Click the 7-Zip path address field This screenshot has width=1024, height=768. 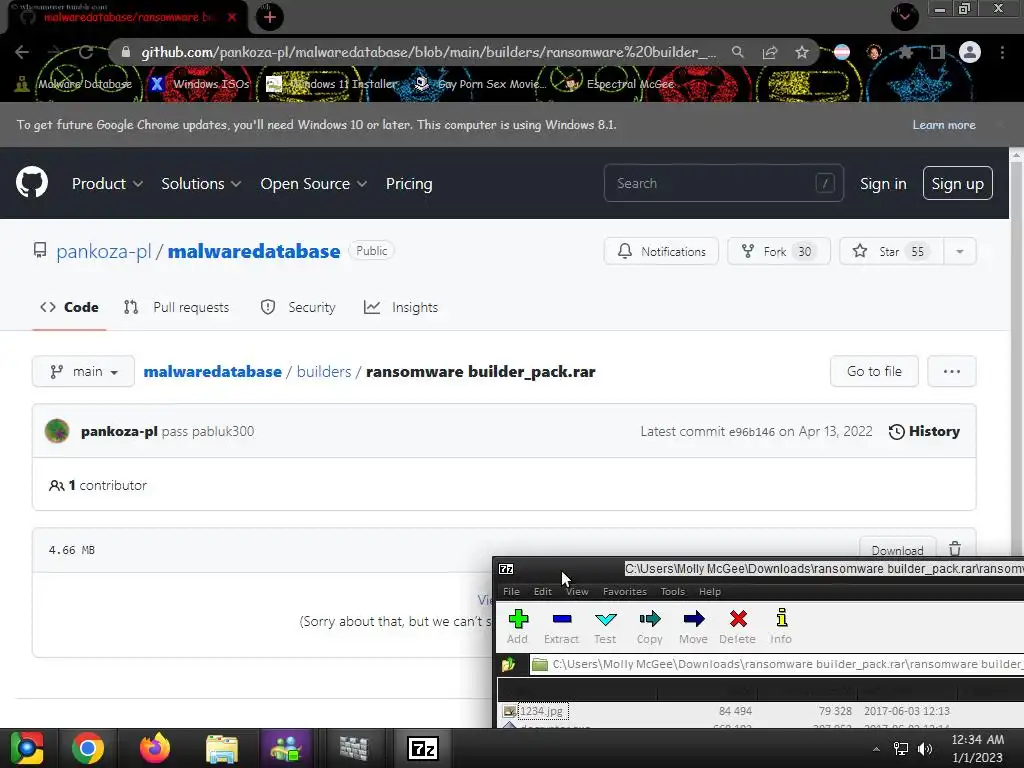pyautogui.click(x=776, y=664)
